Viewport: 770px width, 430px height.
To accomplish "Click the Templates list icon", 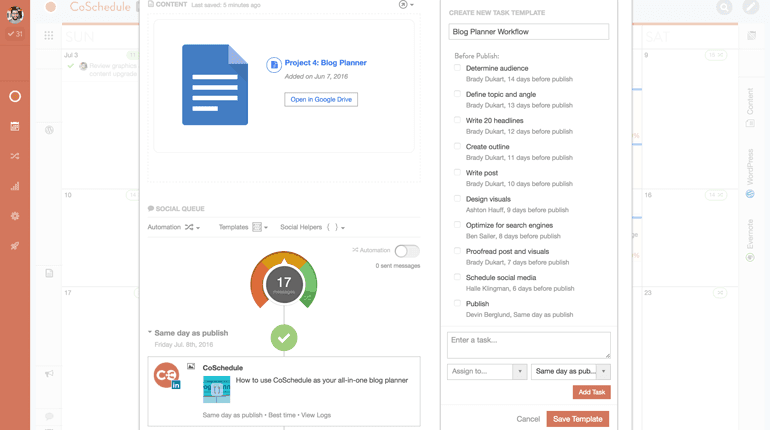I will [x=257, y=227].
